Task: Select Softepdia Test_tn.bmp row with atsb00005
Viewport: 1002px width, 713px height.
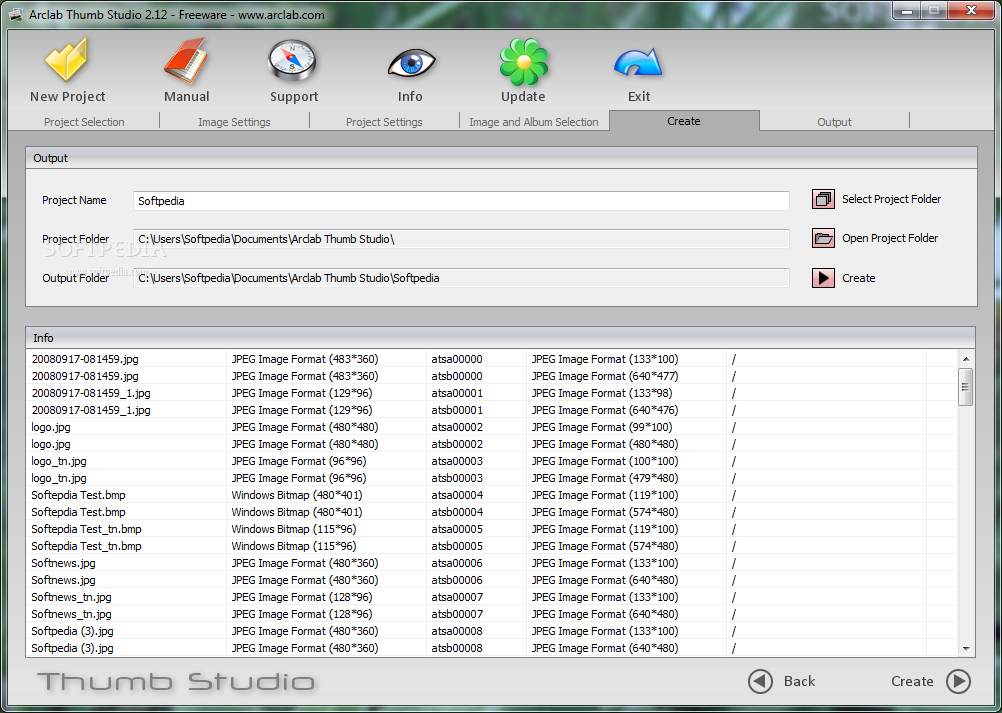Action: [x=492, y=546]
